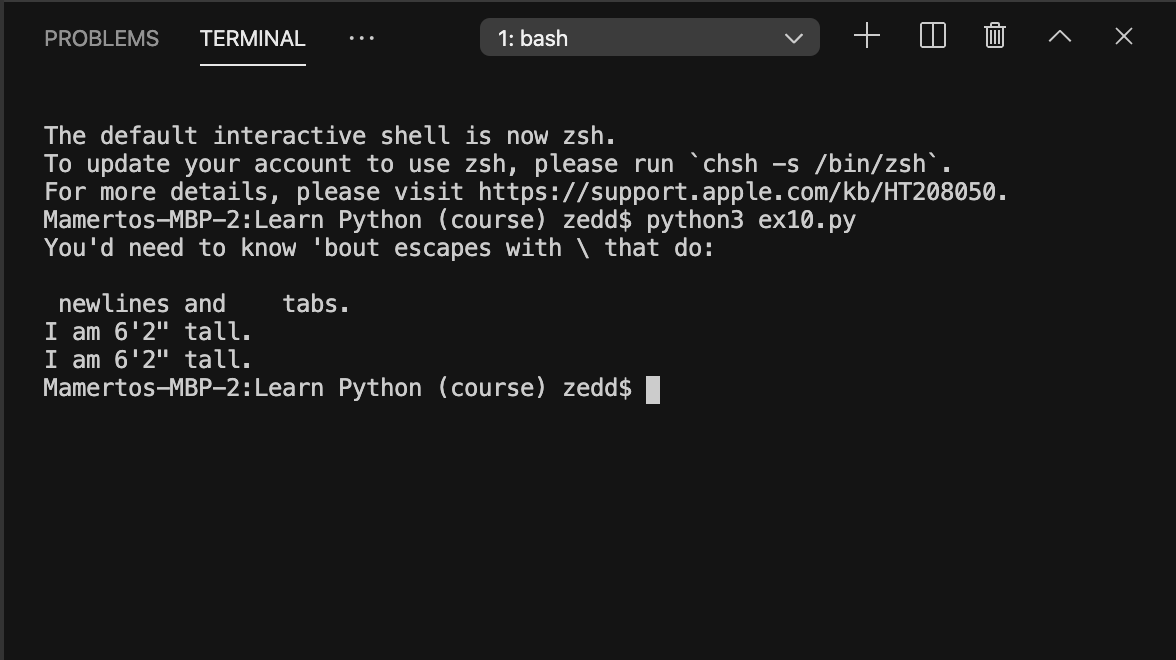Select the TERMINAL tab
This screenshot has height=660, width=1176.
[252, 38]
